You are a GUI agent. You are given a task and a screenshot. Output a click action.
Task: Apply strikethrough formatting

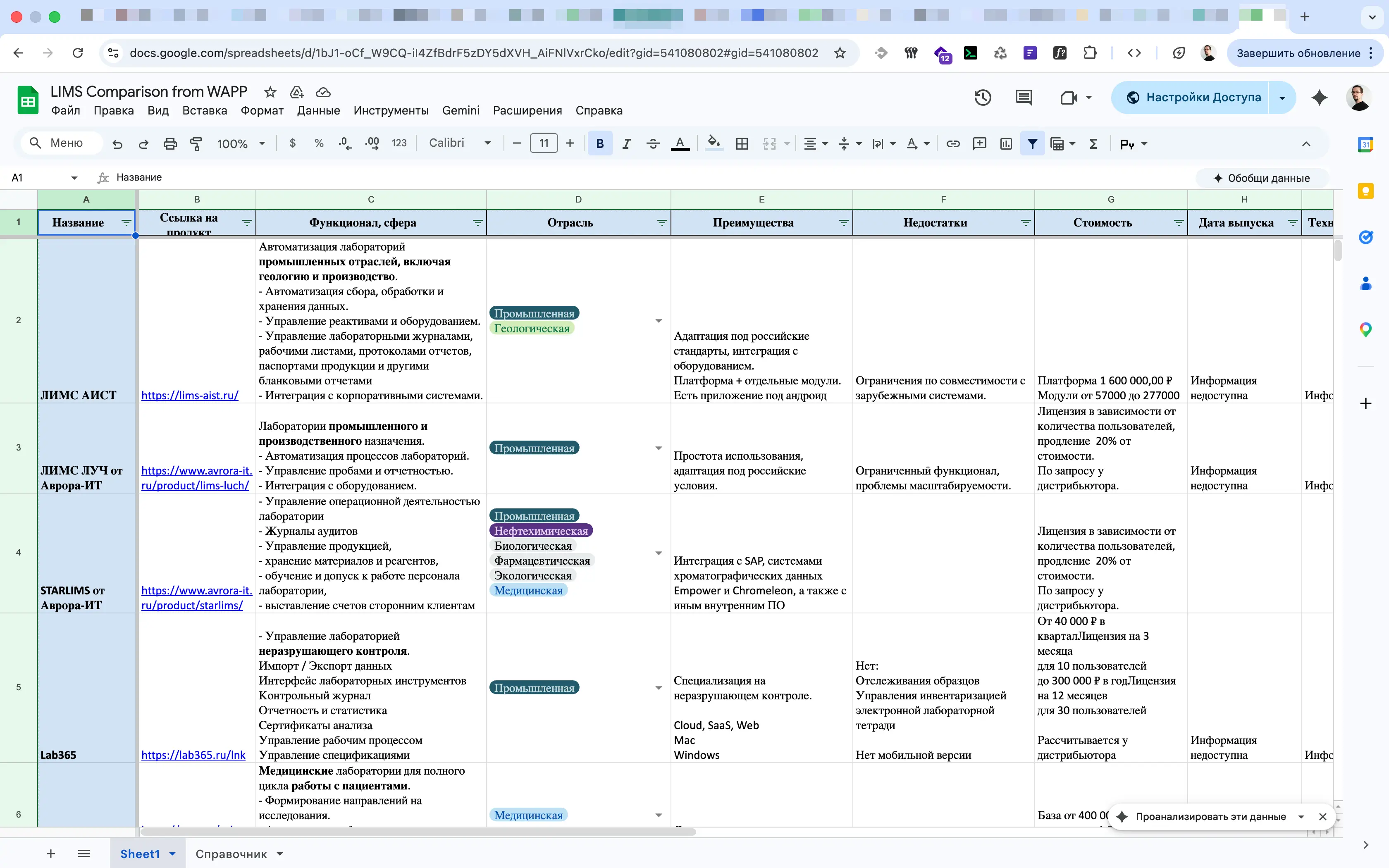point(653,143)
